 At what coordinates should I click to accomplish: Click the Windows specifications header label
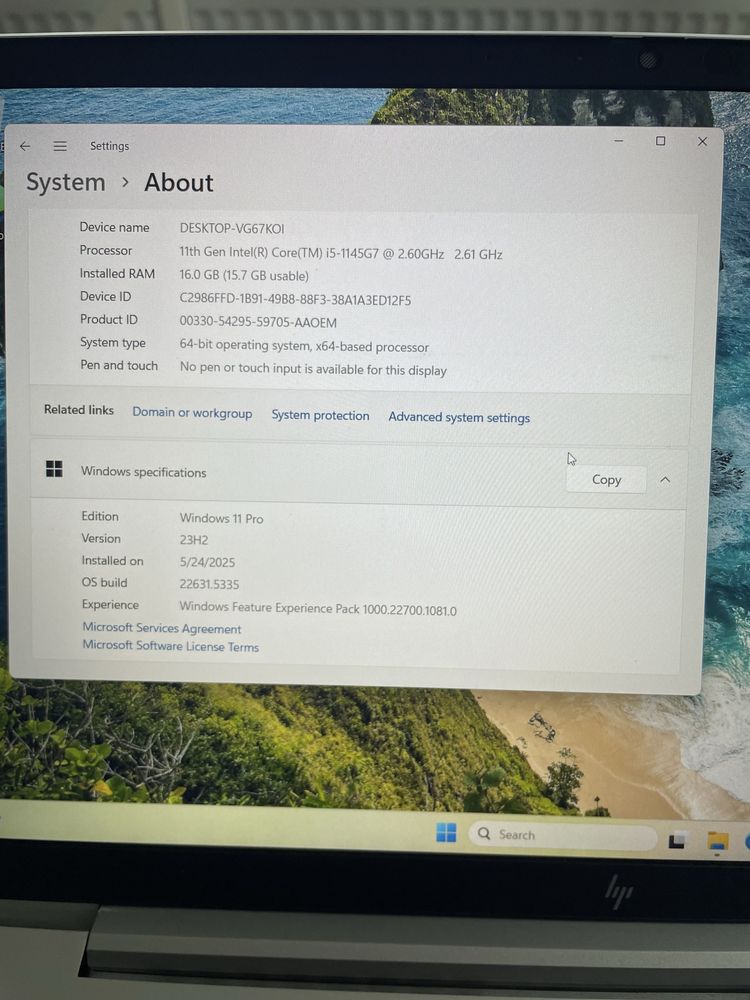143,472
